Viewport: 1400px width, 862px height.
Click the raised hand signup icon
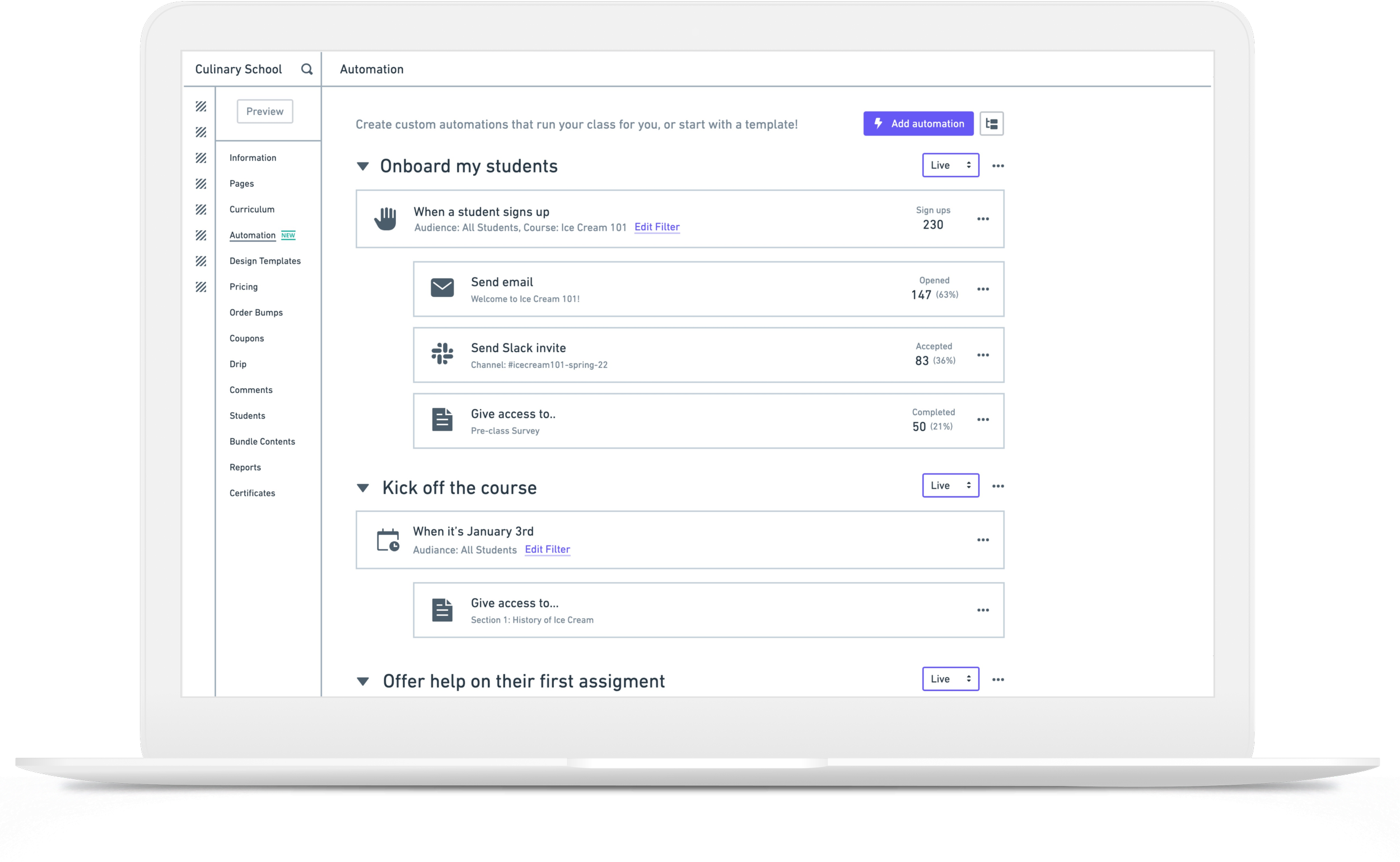tap(385, 219)
